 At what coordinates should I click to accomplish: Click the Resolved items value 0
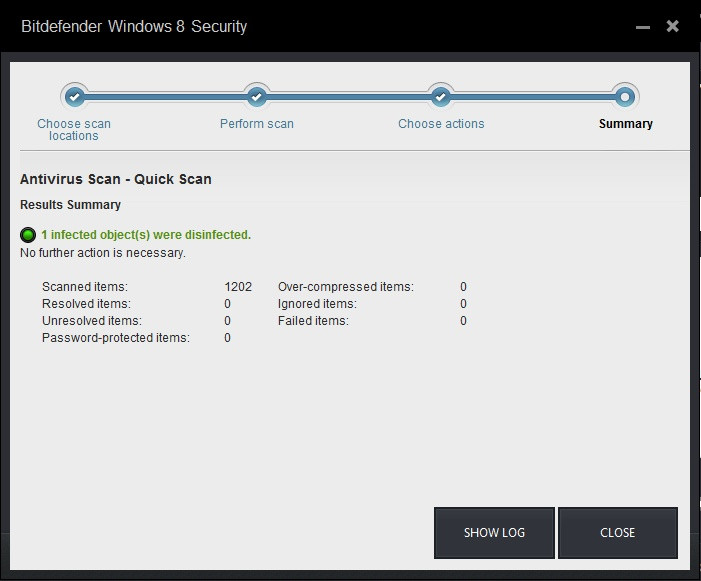coord(228,304)
